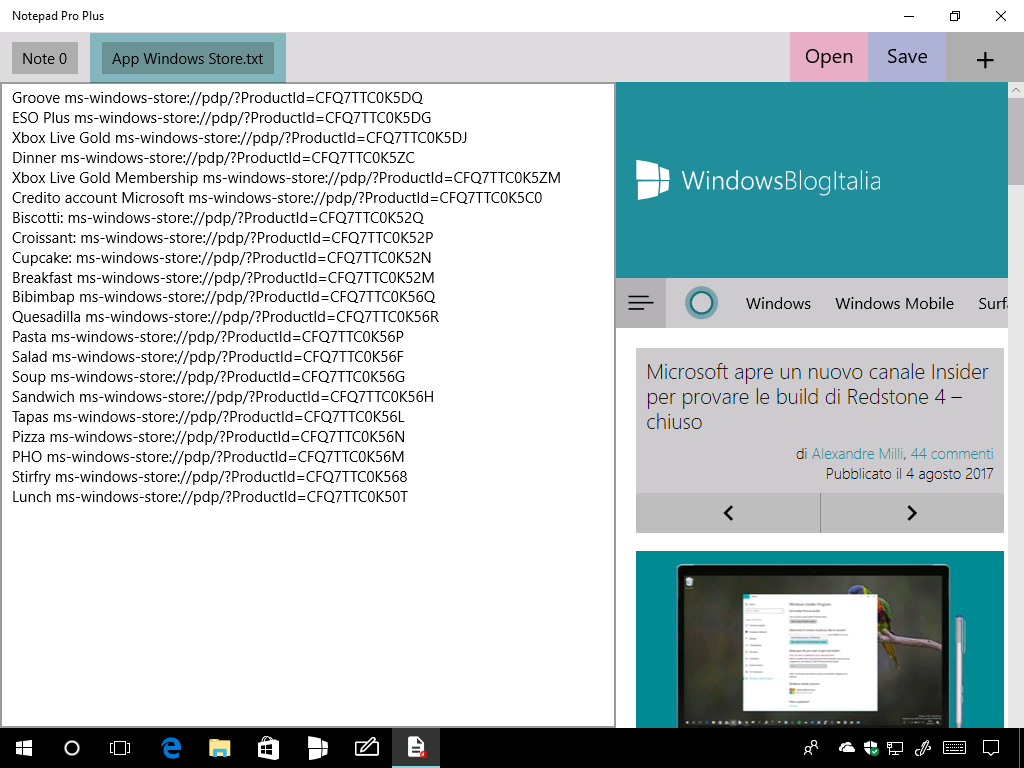The width and height of the screenshot is (1024, 768).
Task: Add a new note with plus button
Action: tap(984, 58)
